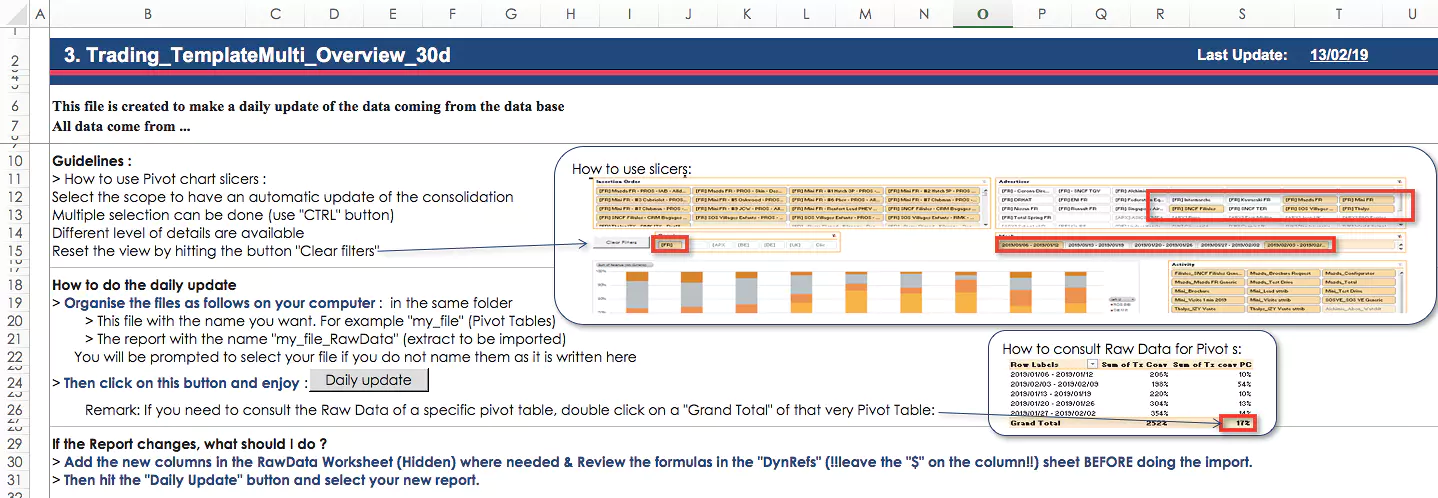
Task: Click the select-all corner of the sheet
Action: 16,13
